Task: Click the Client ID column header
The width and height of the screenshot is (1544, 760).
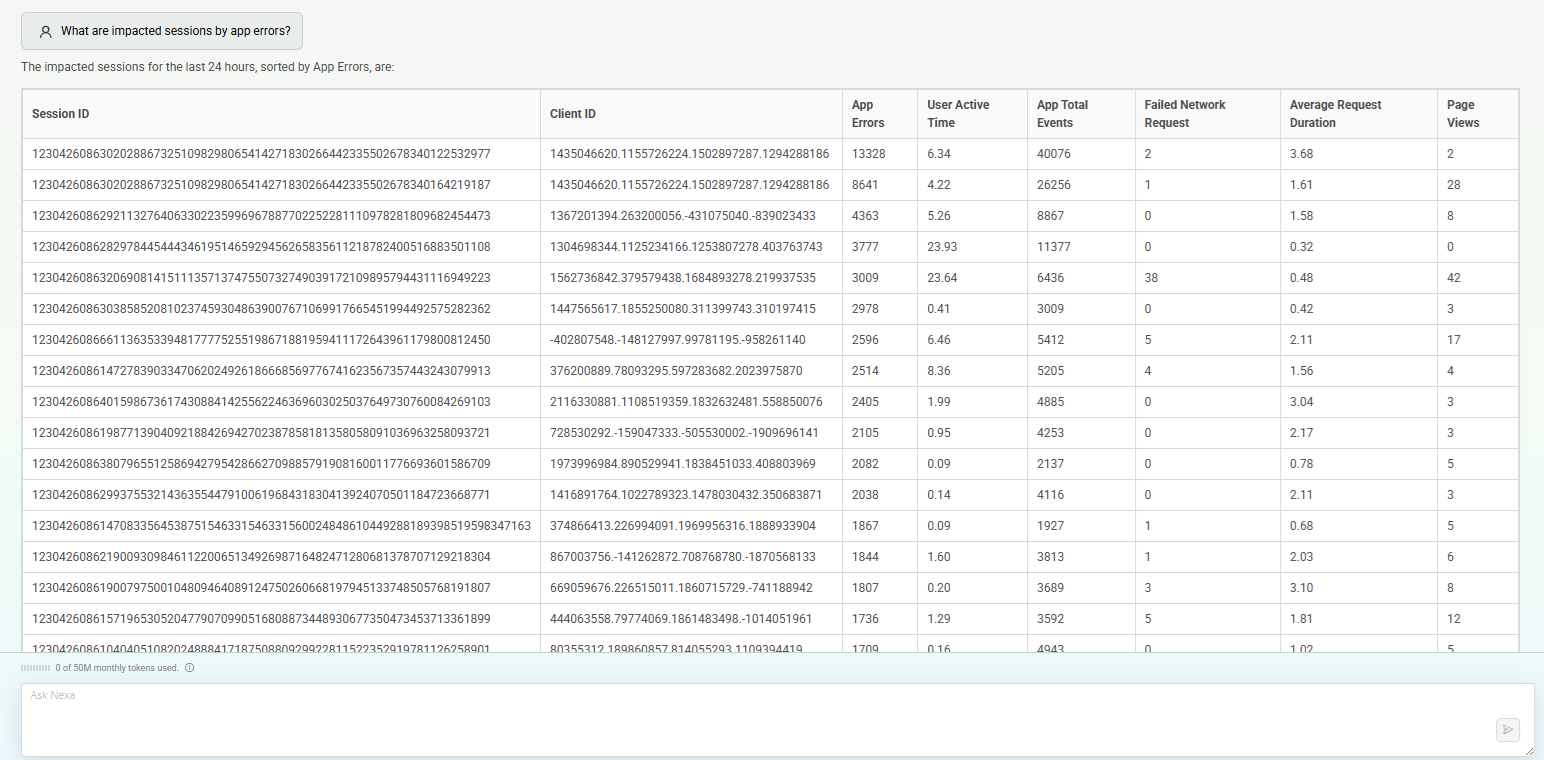Action: (691, 114)
